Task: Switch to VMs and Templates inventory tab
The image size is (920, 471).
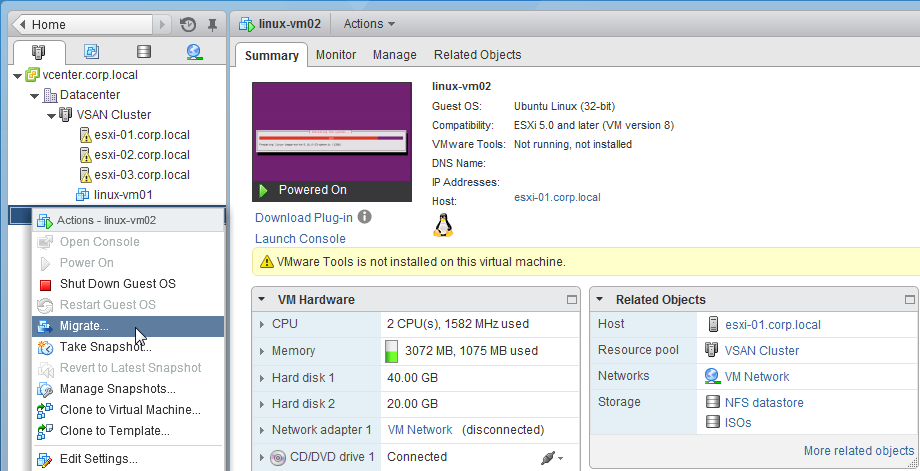Action: (x=92, y=52)
